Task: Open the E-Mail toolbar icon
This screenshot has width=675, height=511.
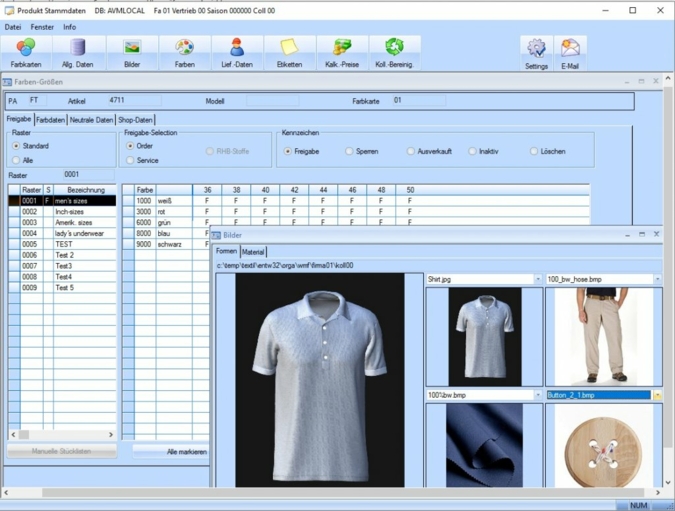Action: 570,53
